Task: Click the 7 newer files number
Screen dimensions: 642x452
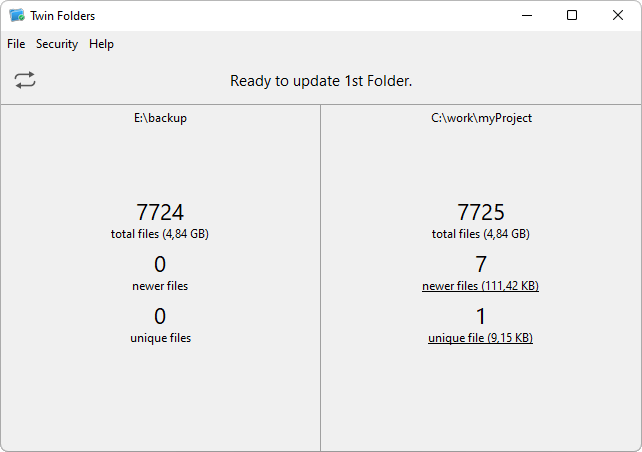Action: point(481,264)
